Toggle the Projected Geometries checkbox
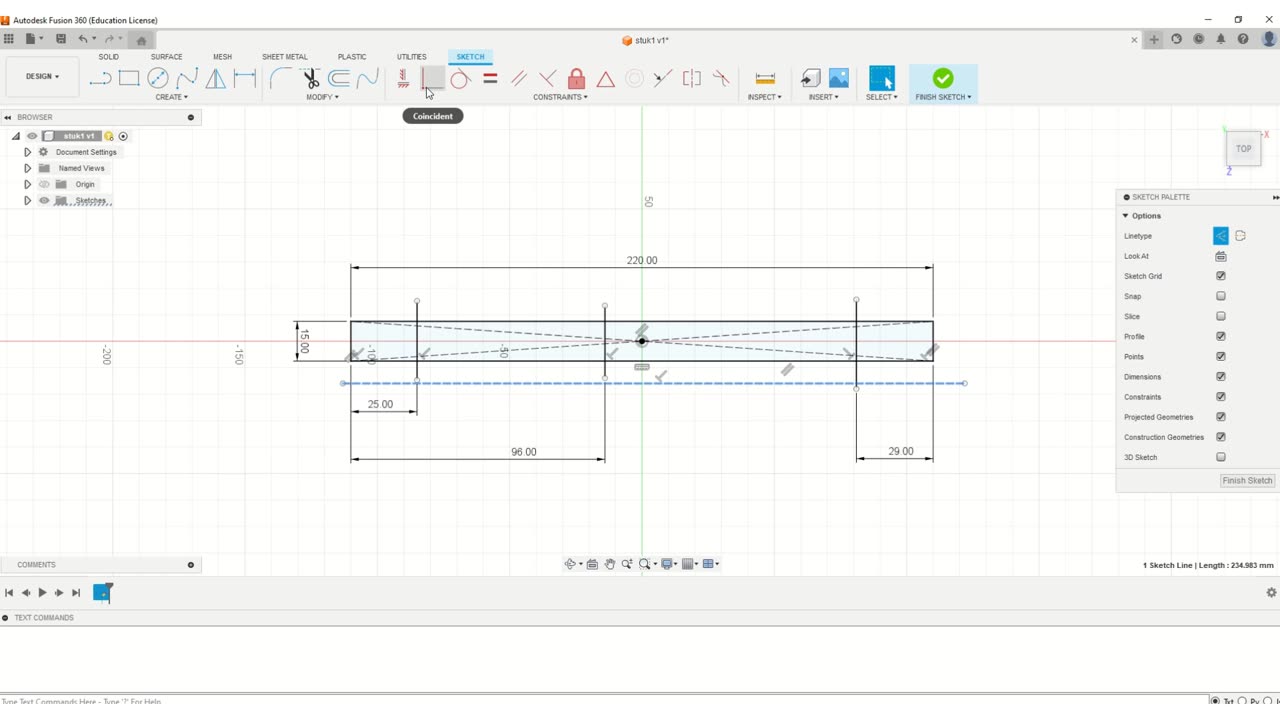Screen dimensions: 1280x720 coord(1221,417)
